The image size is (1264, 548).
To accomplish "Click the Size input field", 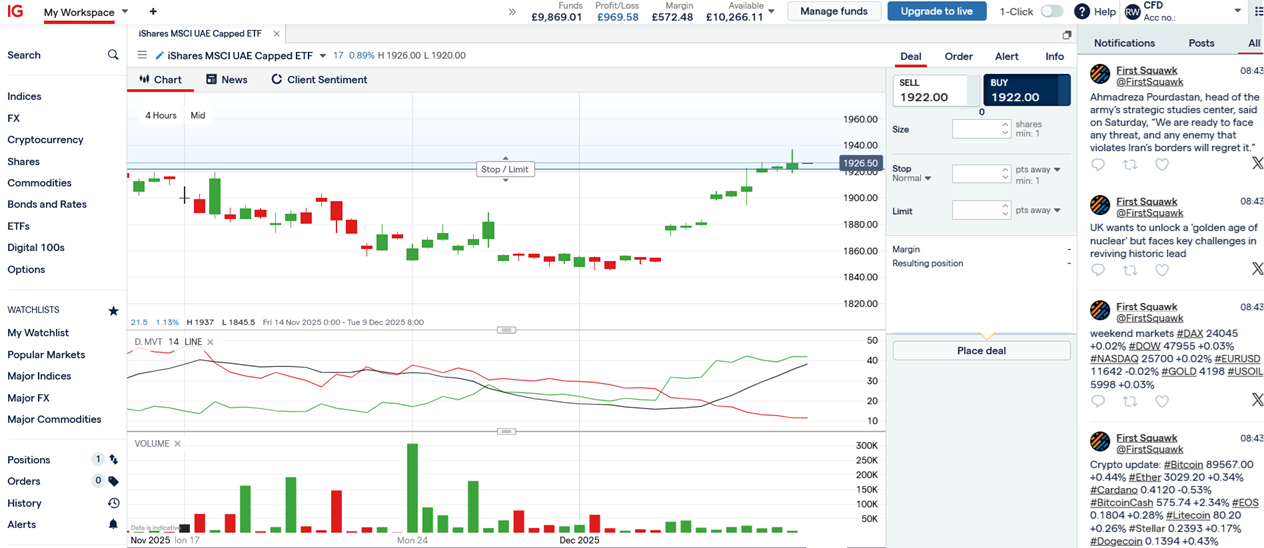I will [981, 129].
